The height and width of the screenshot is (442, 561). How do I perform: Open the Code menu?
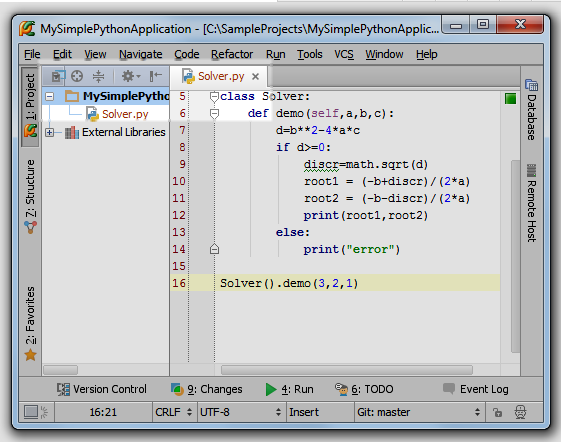pyautogui.click(x=187, y=54)
